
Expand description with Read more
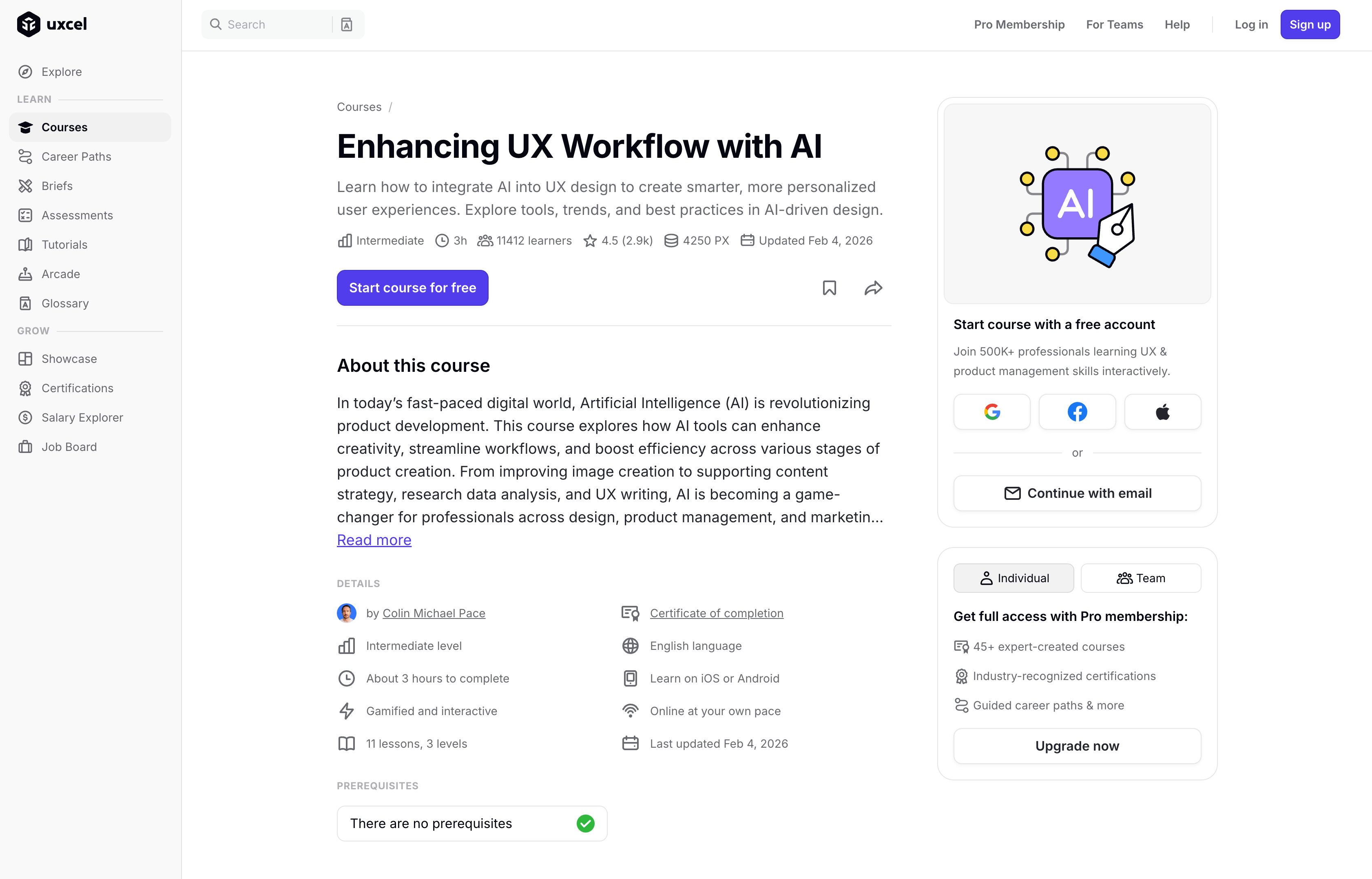(374, 540)
